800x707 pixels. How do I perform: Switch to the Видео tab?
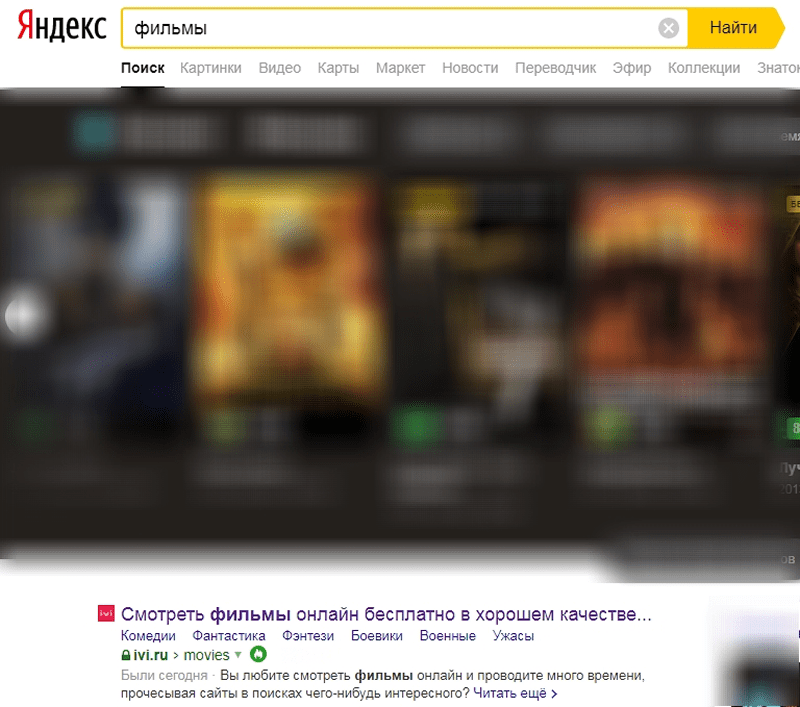click(279, 68)
